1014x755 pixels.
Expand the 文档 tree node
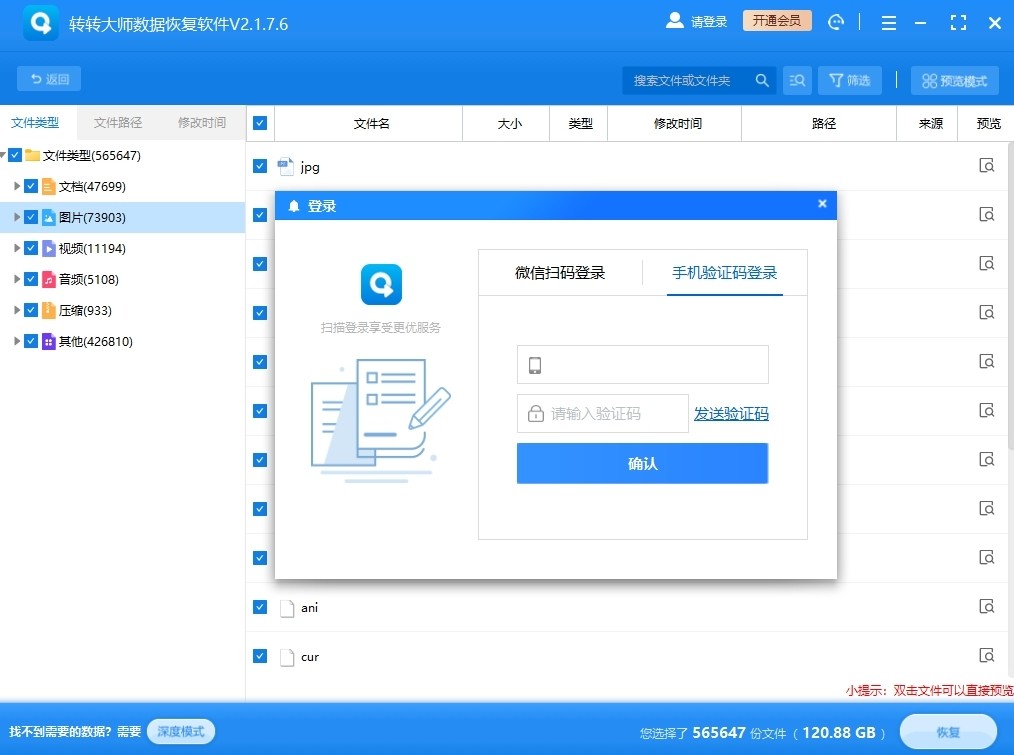click(16, 186)
